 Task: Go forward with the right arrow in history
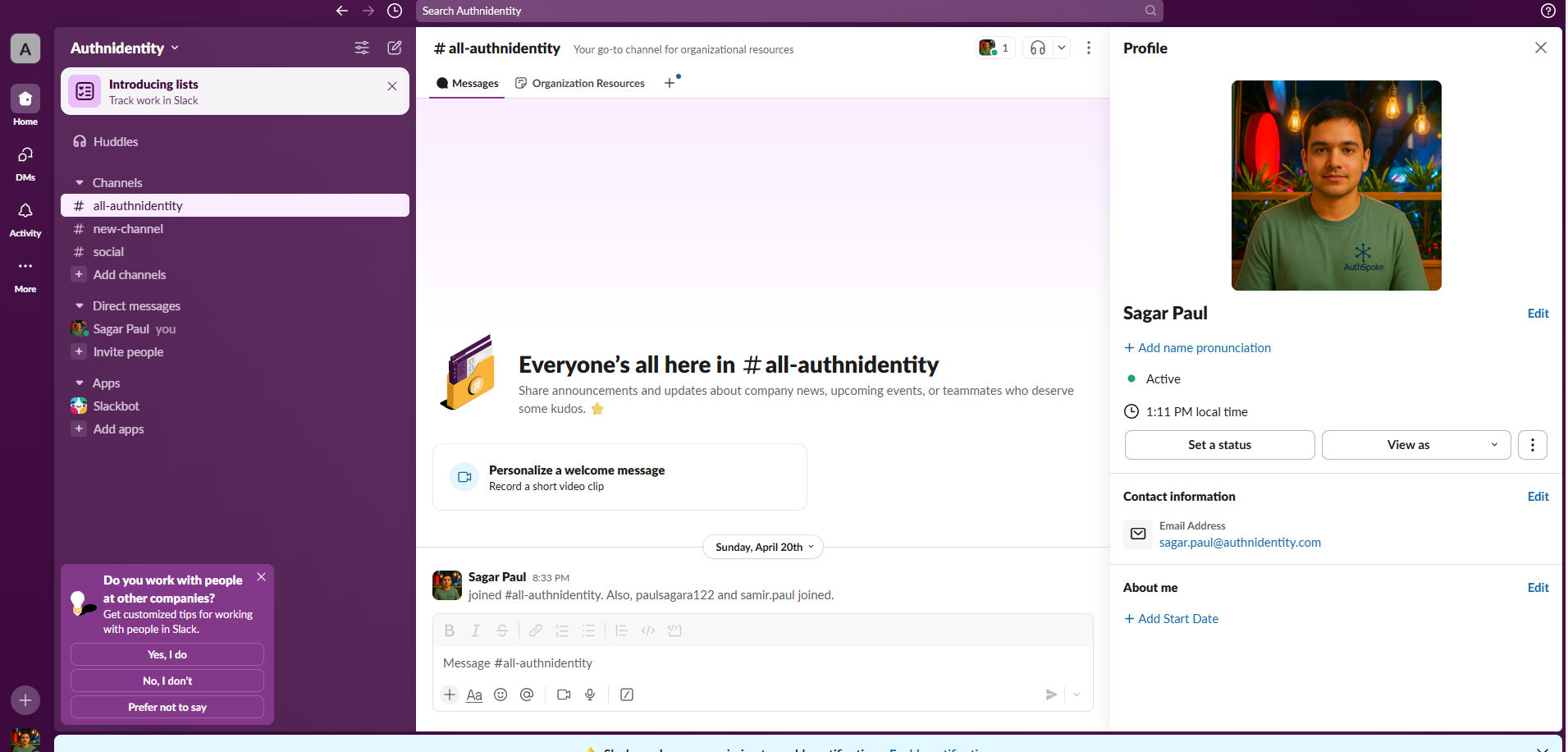coord(368,11)
